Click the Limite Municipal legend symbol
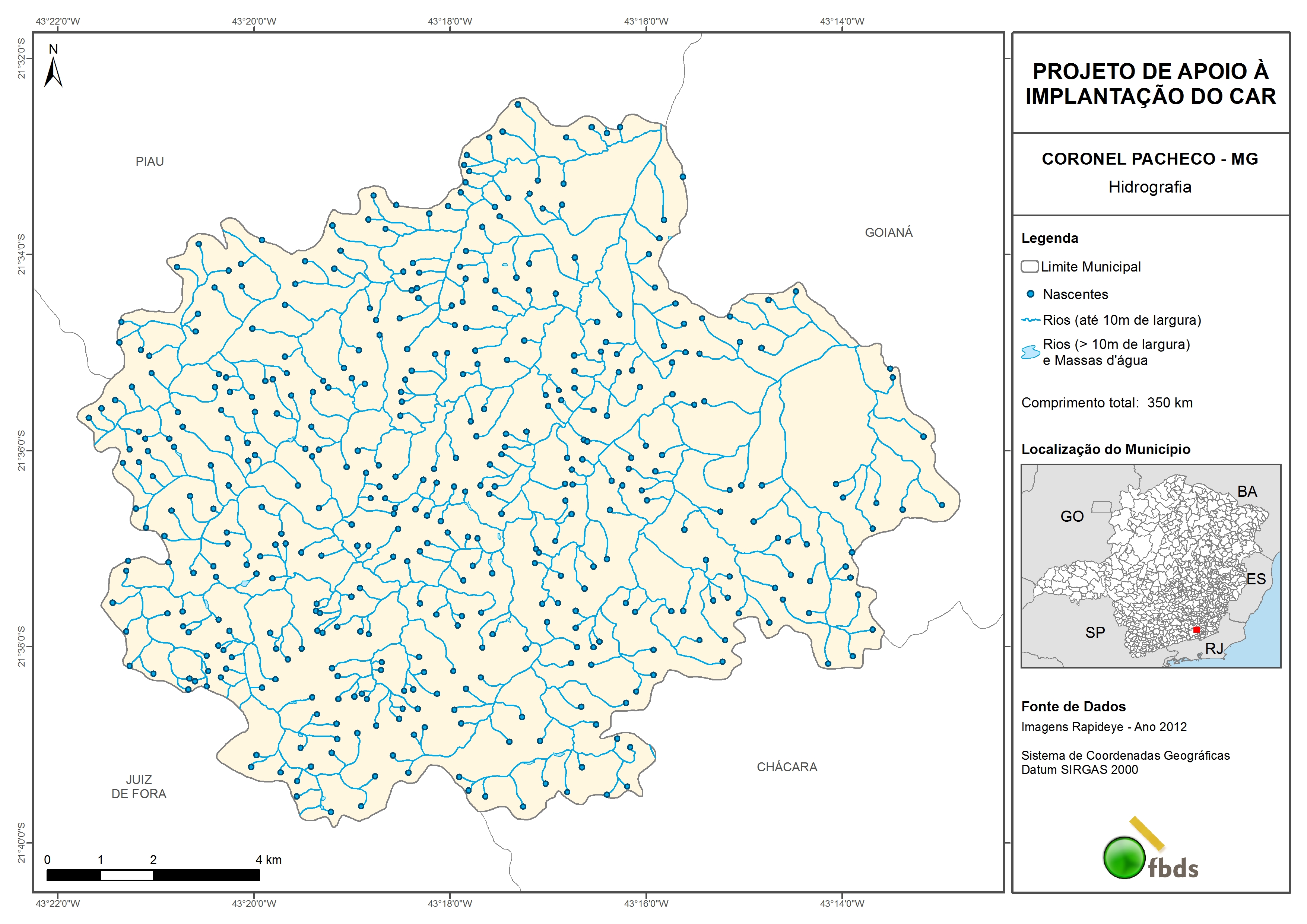The height and width of the screenshot is (924, 1307). click(1029, 266)
